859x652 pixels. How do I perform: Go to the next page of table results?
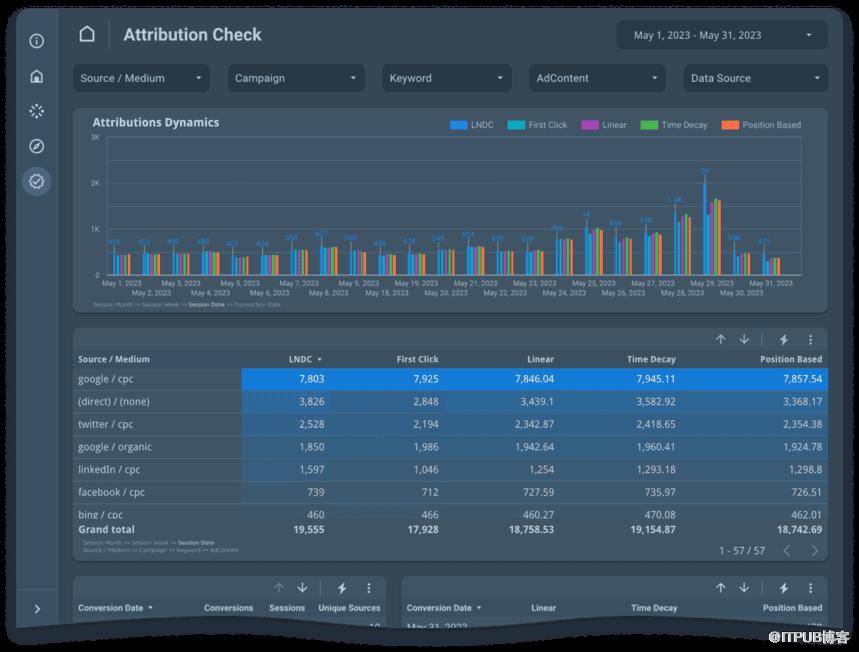815,551
